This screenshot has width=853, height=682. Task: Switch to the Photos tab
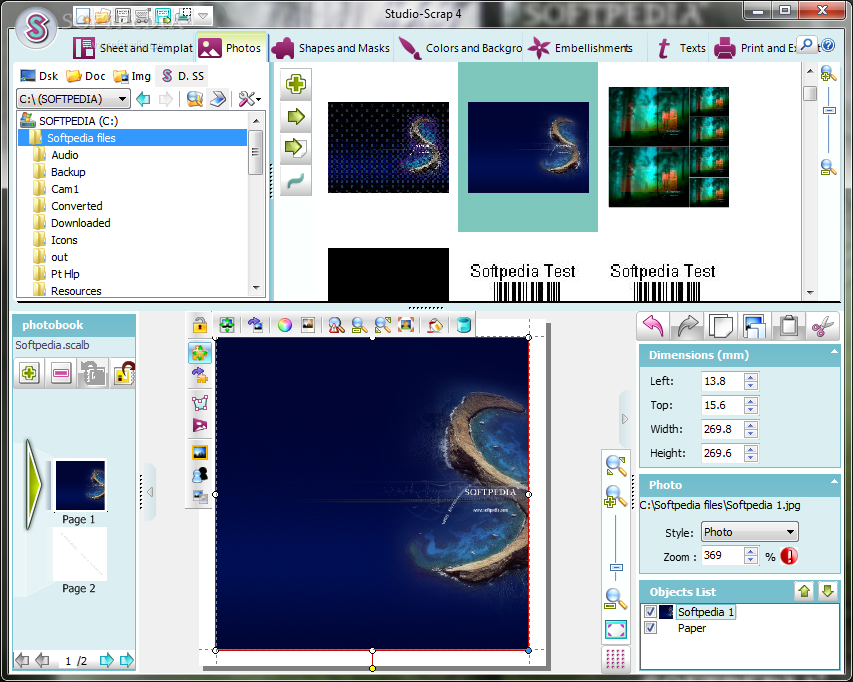point(231,48)
